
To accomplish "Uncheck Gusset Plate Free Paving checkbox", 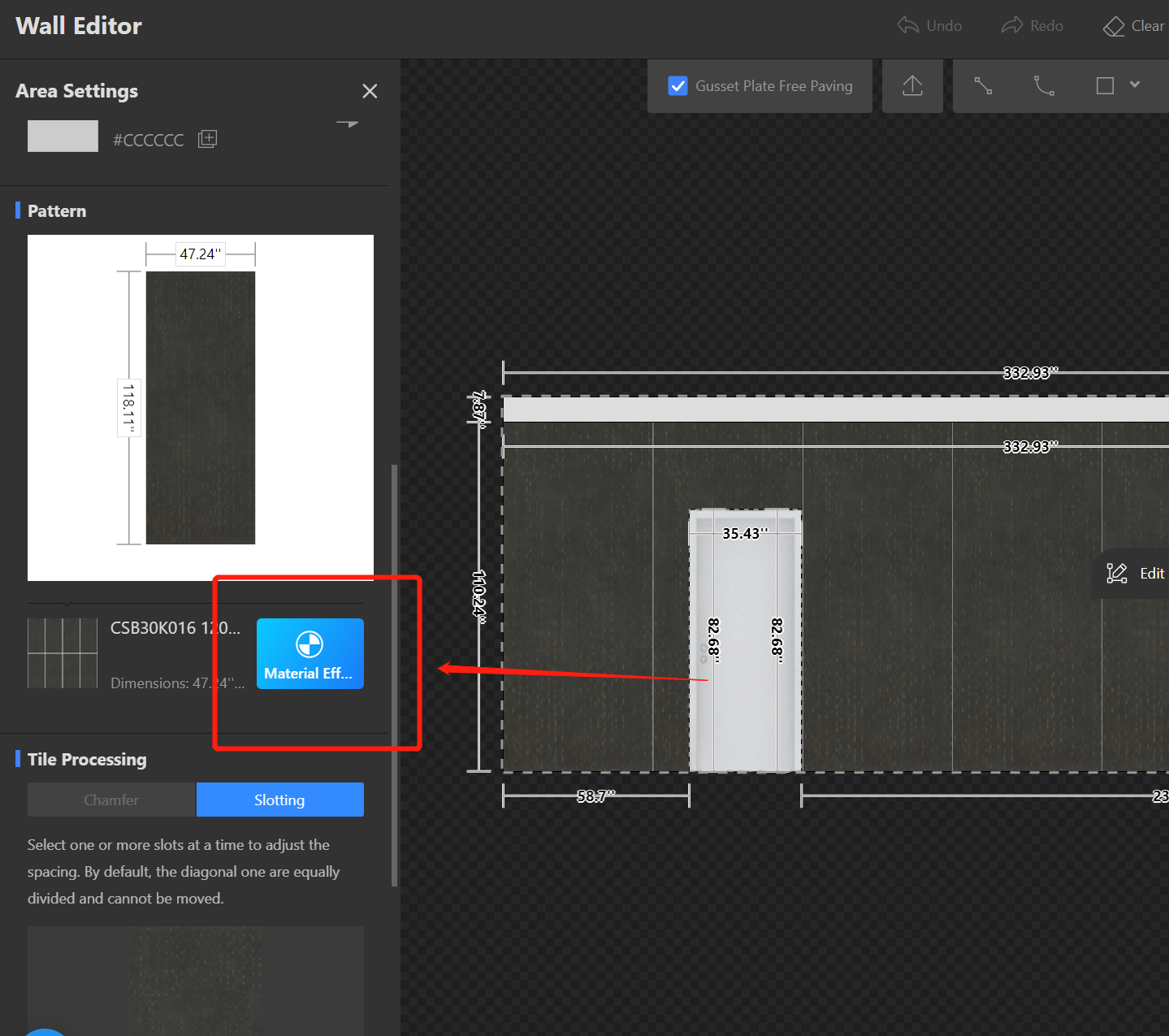I will coord(678,86).
